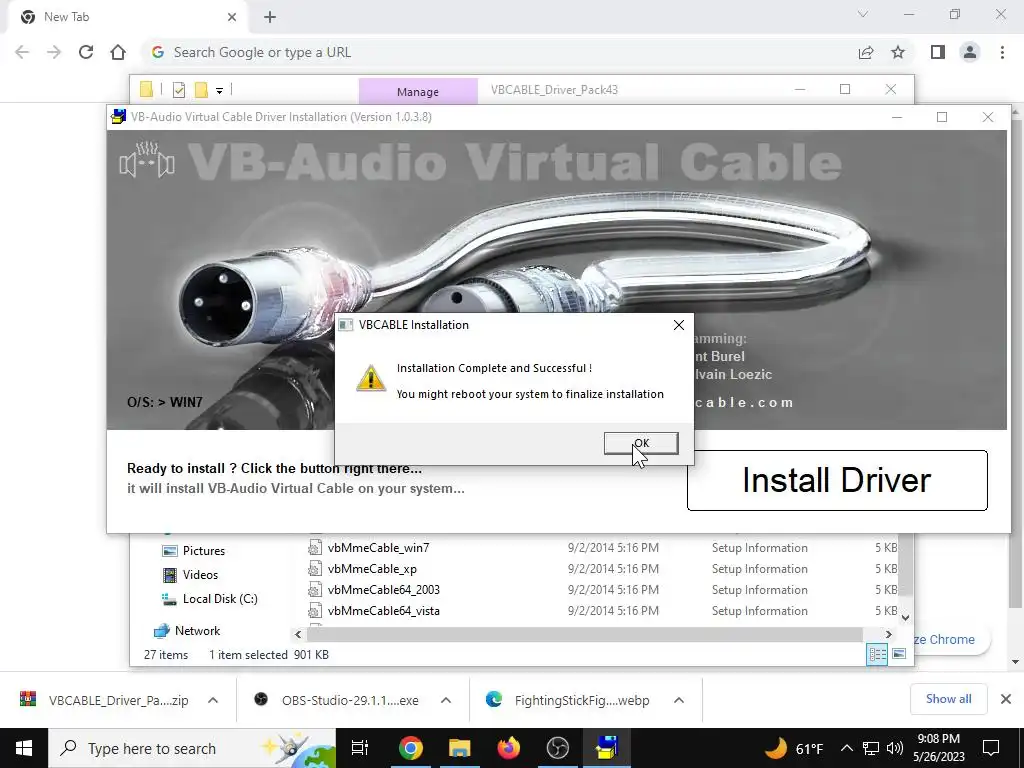Image resolution: width=1024 pixels, height=768 pixels.
Task: Switch Explorer to large icons view
Action: coord(899,654)
